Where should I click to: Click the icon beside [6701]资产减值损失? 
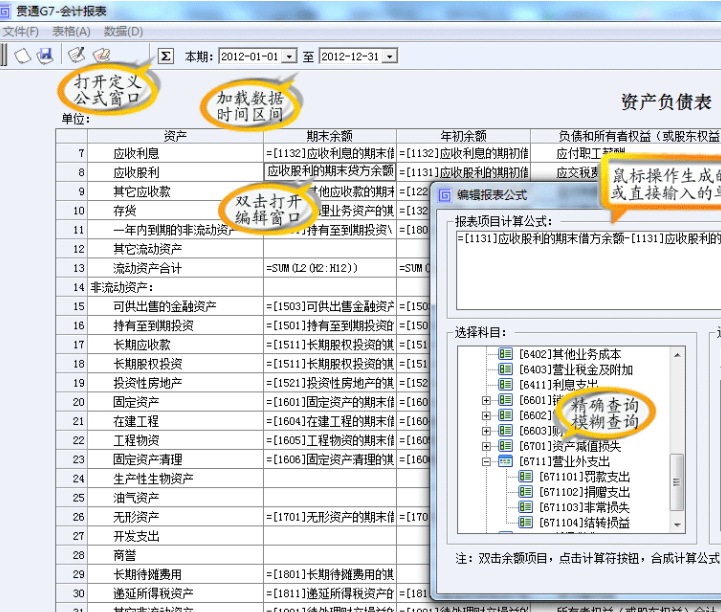click(505, 446)
